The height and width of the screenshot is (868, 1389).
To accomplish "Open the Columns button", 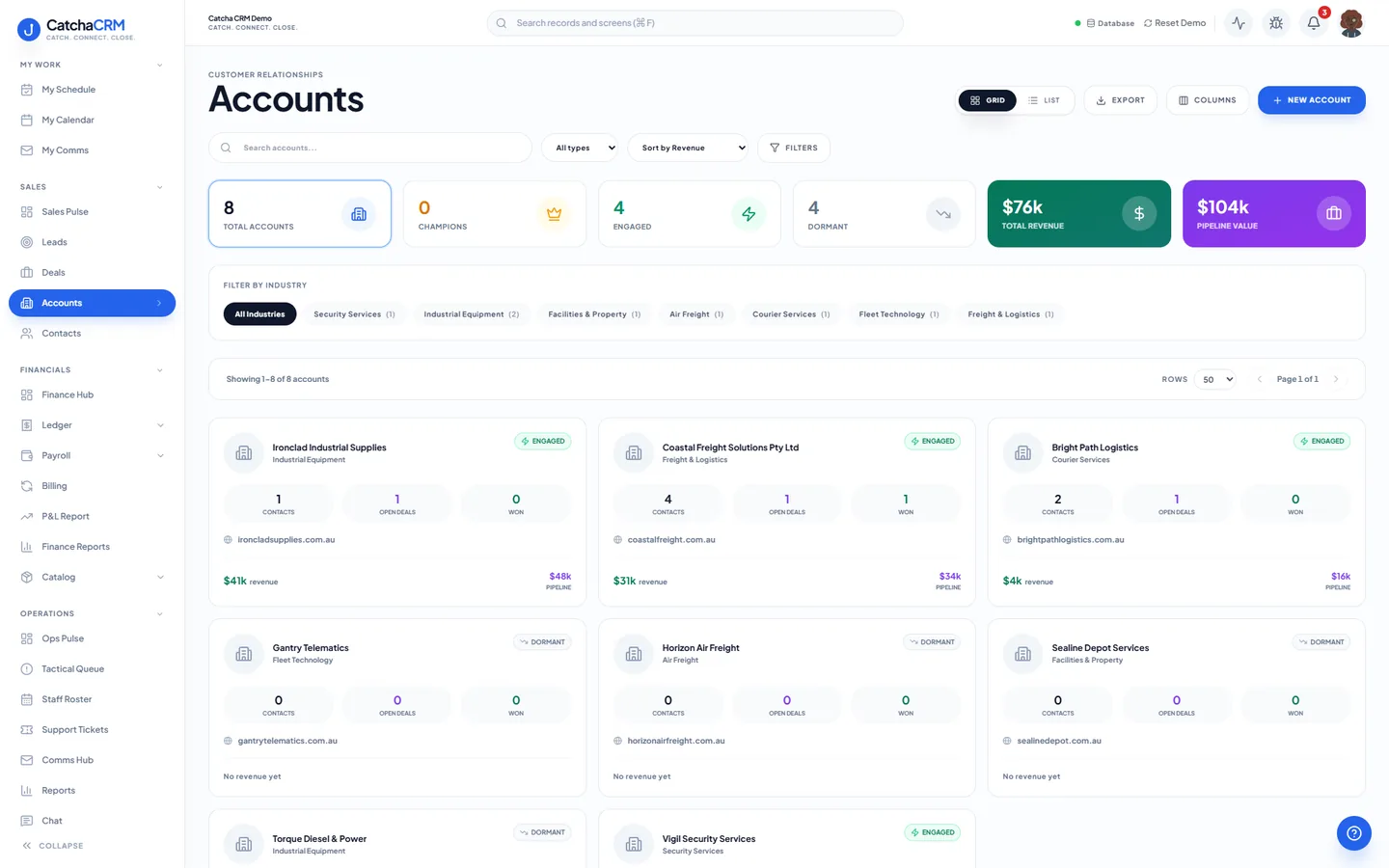I will click(1208, 100).
